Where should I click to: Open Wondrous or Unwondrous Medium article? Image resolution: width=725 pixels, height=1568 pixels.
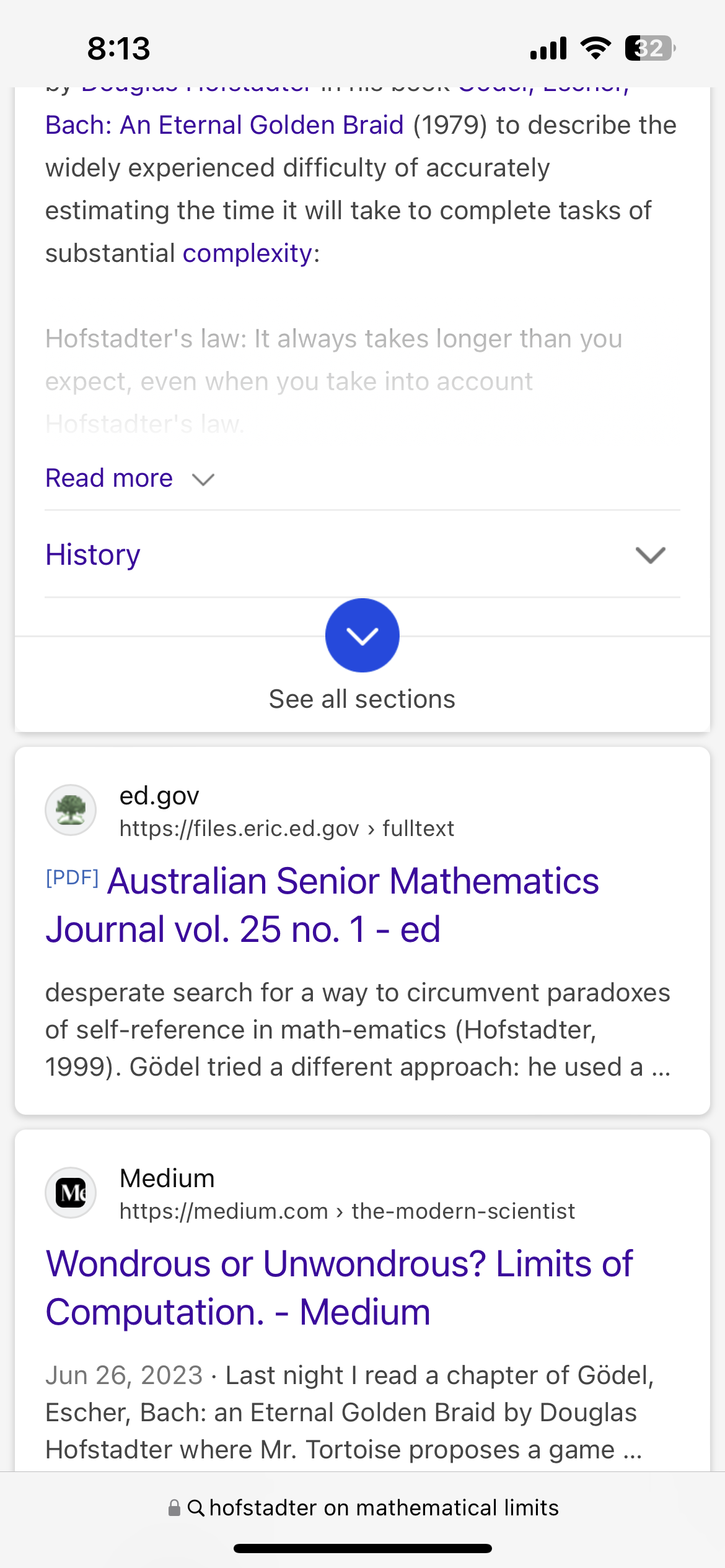pos(339,1288)
